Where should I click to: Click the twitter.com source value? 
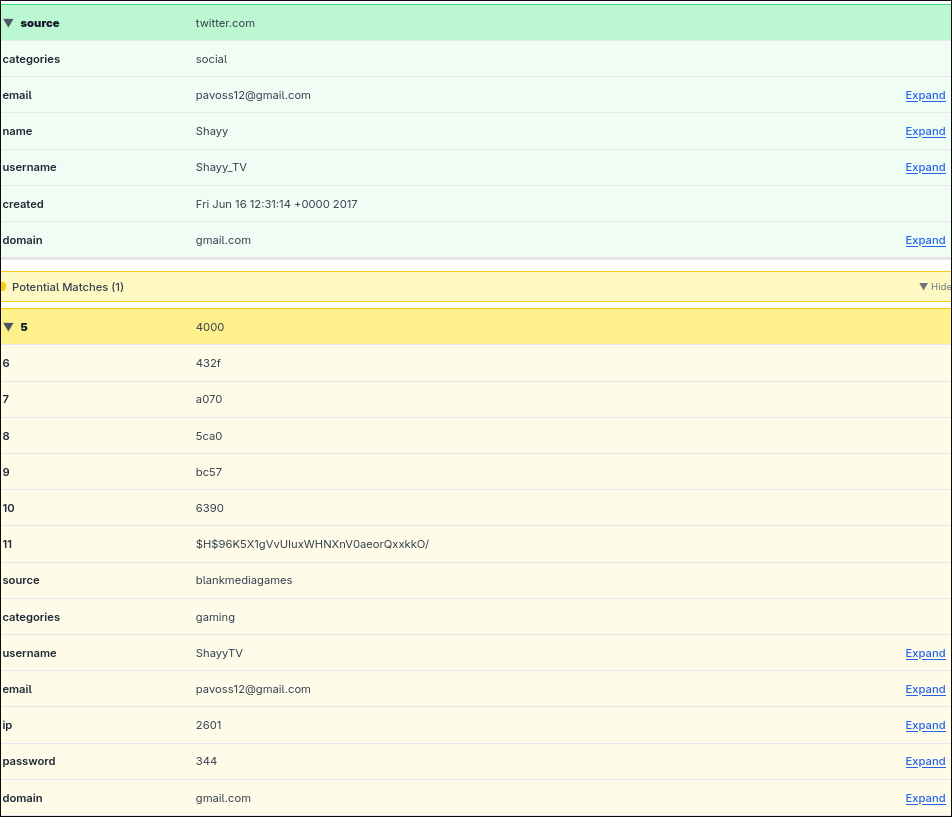[225, 23]
